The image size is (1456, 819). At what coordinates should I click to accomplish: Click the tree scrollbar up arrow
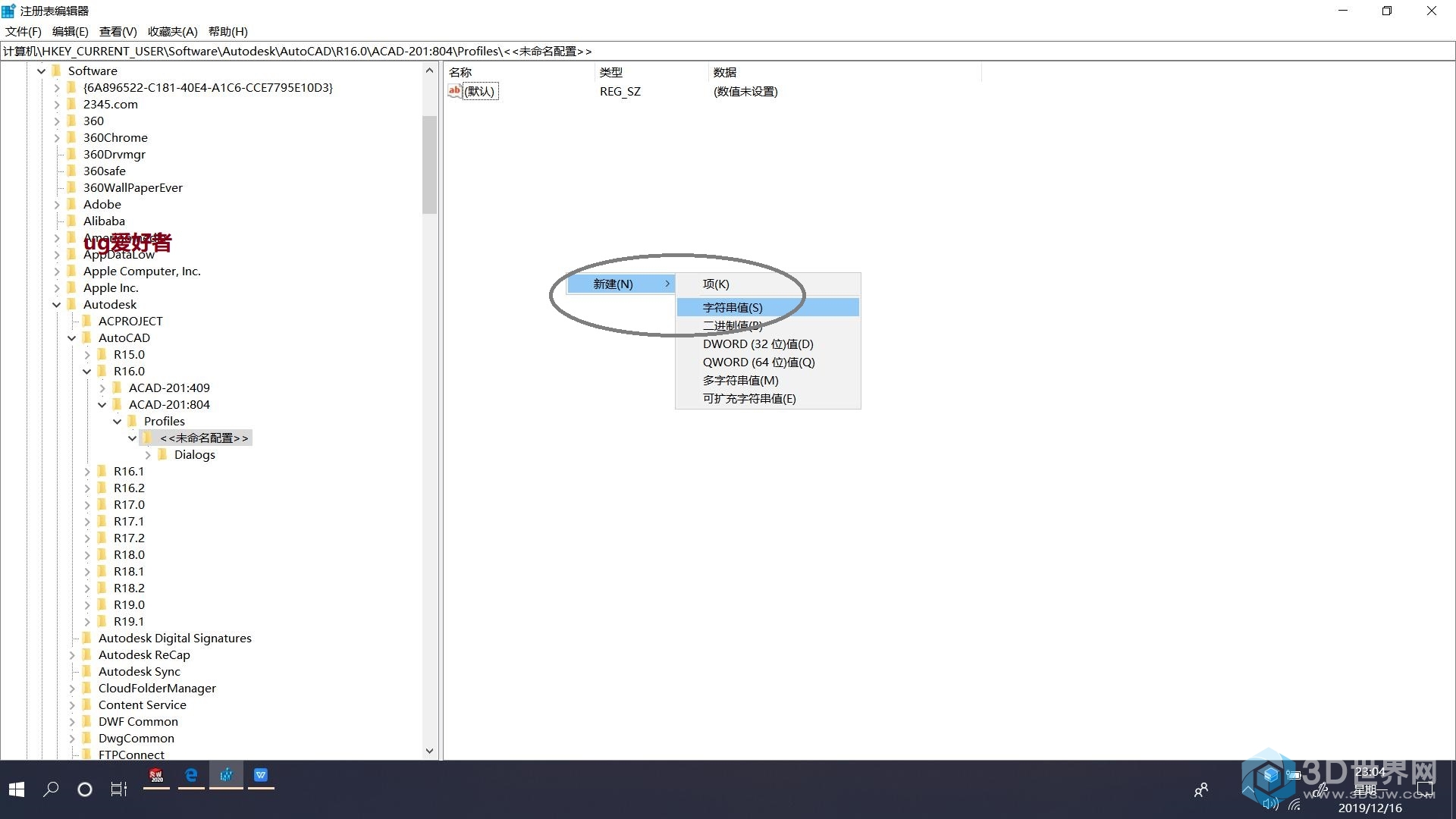click(429, 71)
